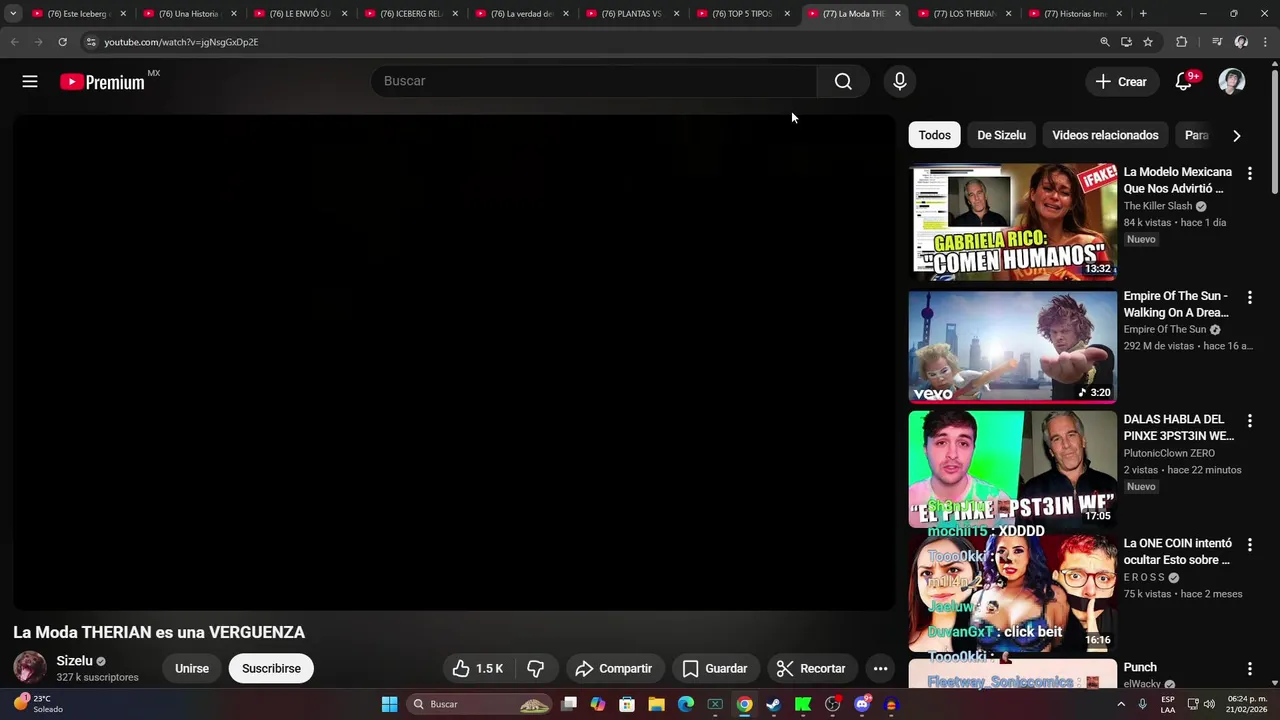Open options for Punch video
Screen dimensions: 1280x720
coord(1249,669)
